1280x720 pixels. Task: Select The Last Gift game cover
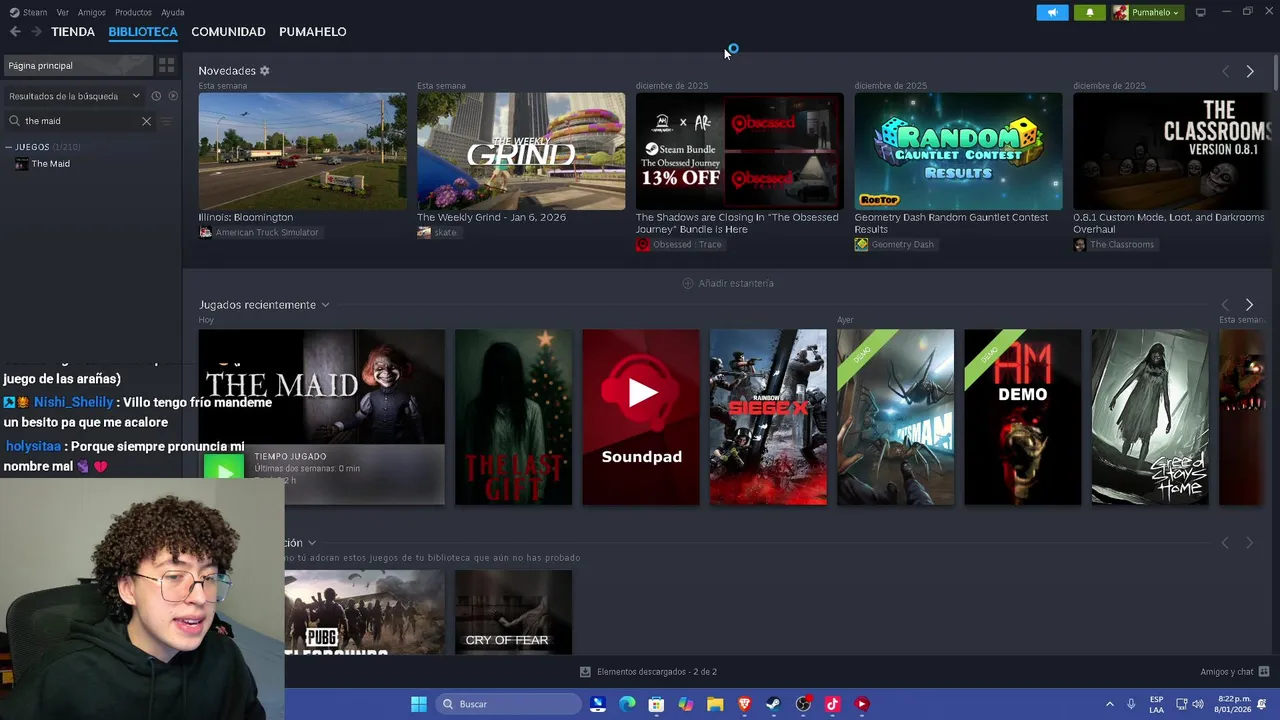click(x=513, y=417)
